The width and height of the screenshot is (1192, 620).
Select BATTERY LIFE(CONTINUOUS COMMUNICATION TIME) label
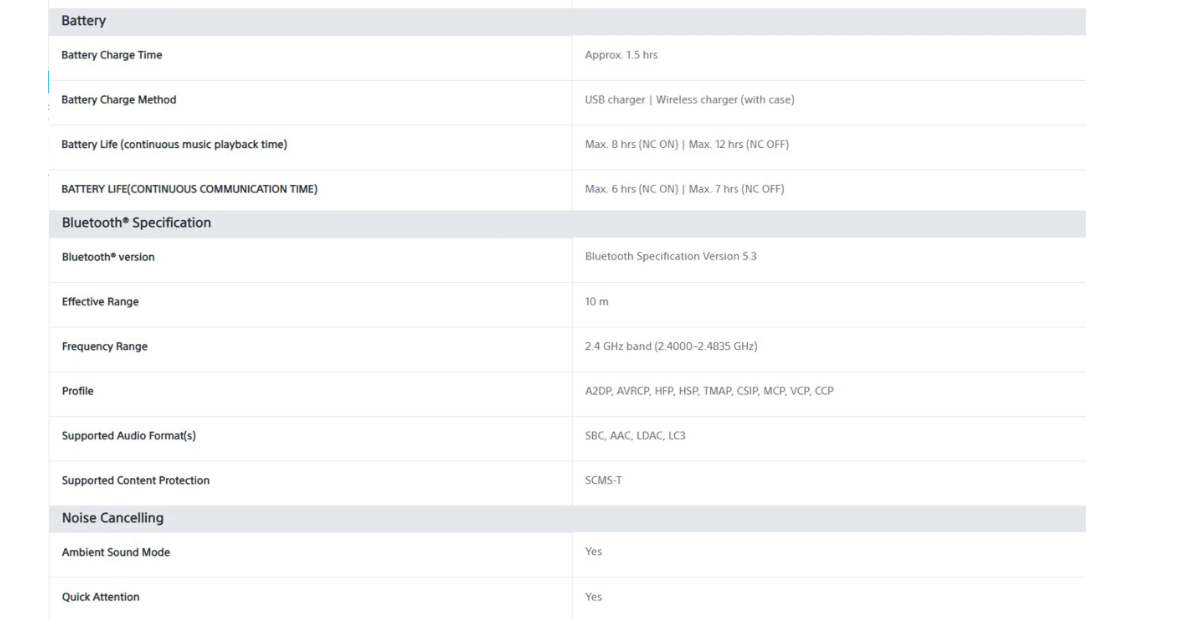pos(189,189)
